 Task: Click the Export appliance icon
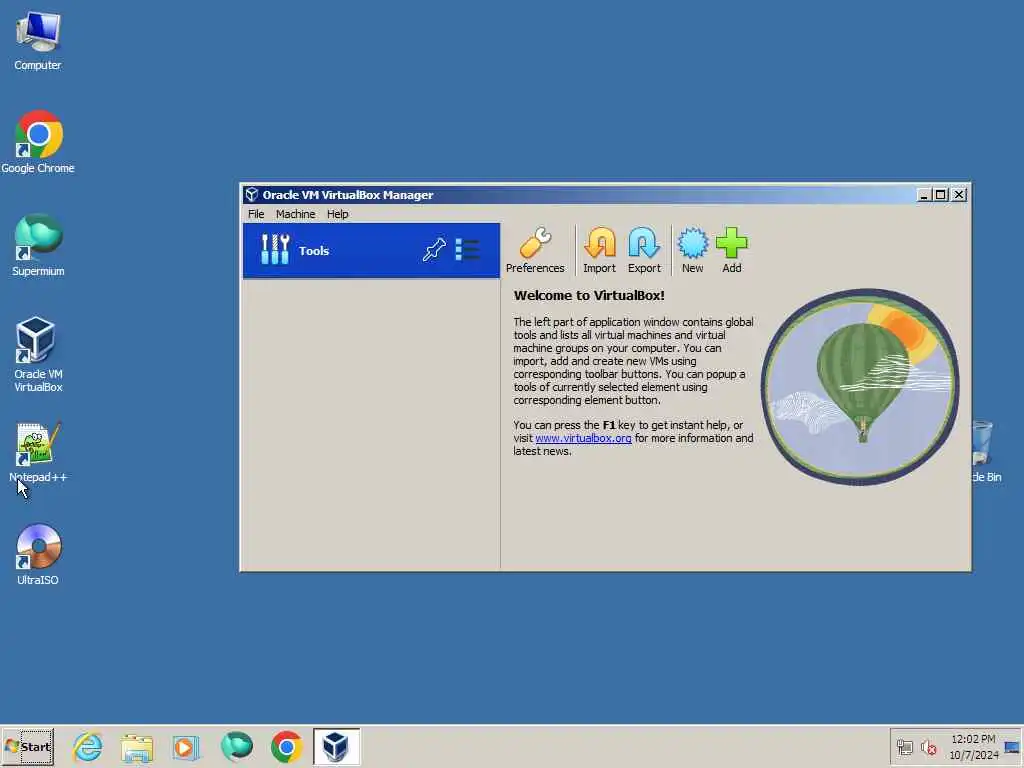644,251
